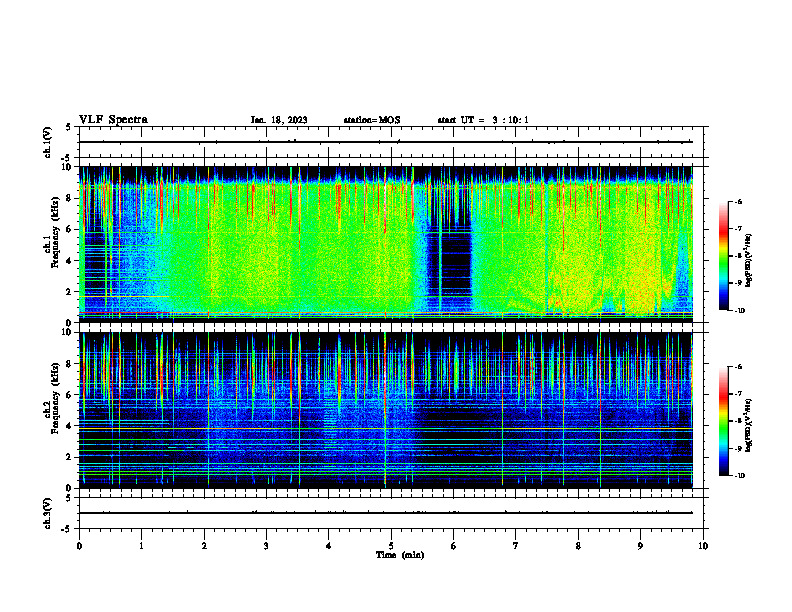
Task: Click the ch.2 'Frequency (kHz)' axis label
Action: (55, 398)
